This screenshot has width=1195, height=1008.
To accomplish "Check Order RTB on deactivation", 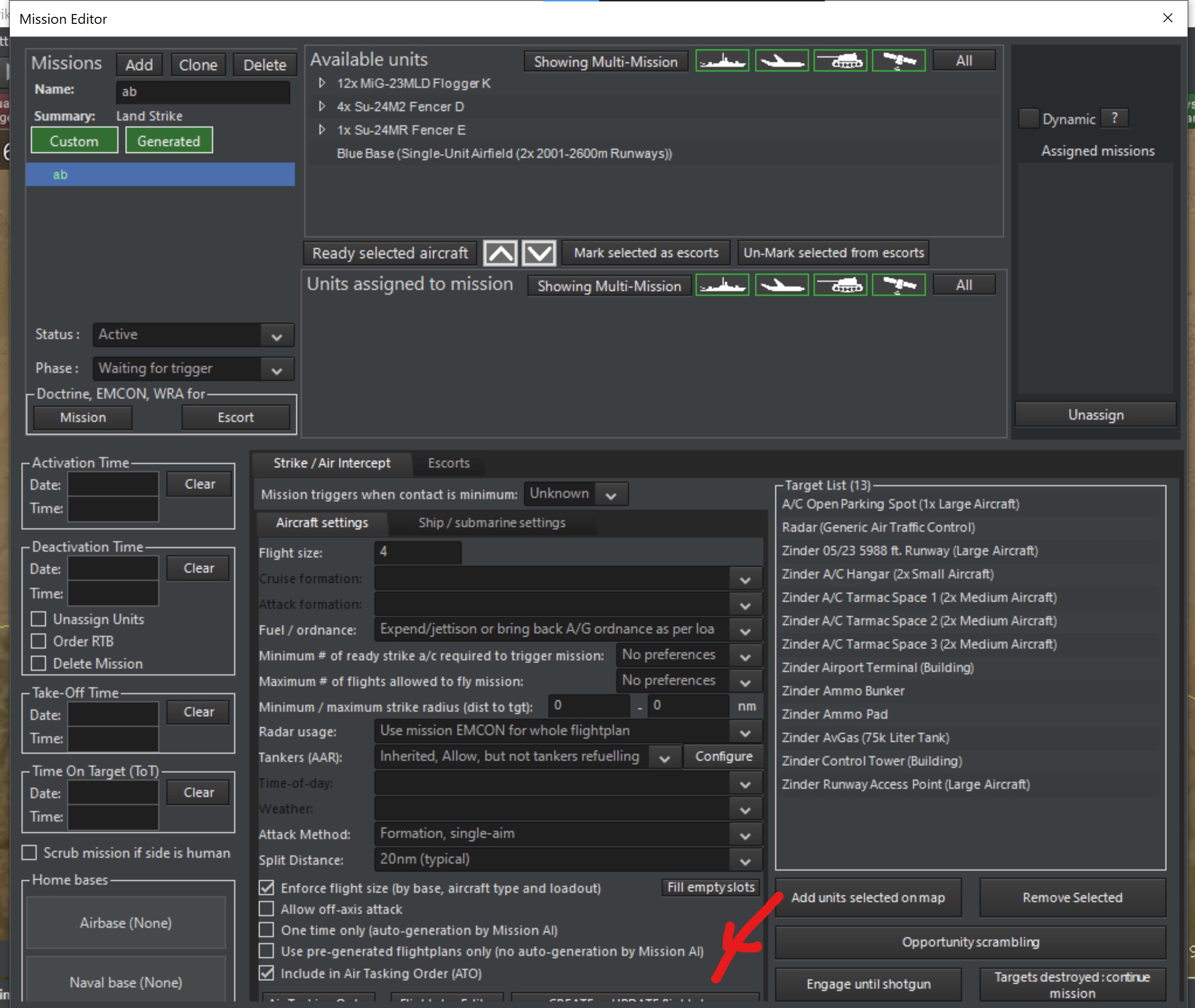I will (38, 641).
